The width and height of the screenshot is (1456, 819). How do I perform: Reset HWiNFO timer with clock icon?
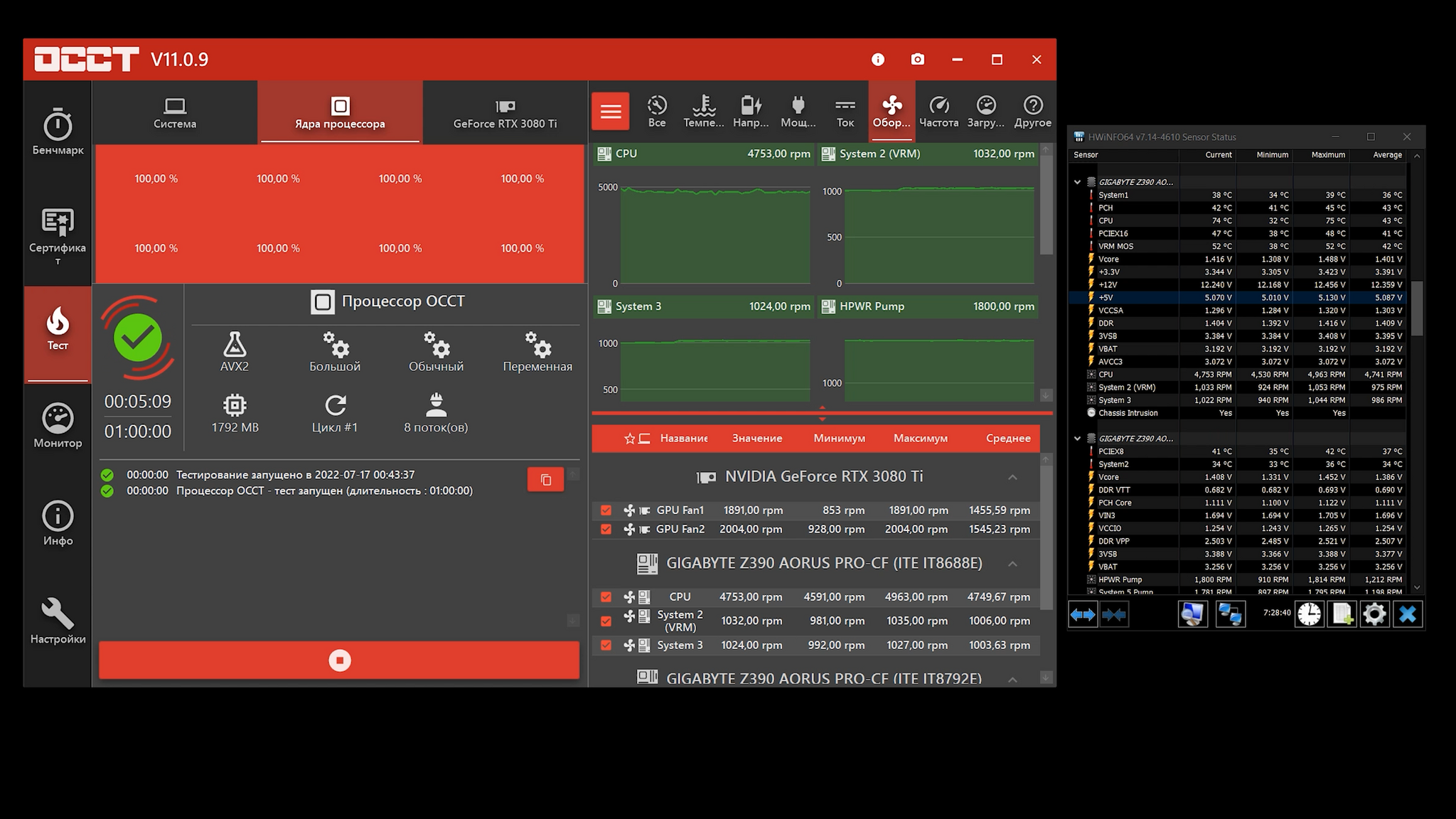pos(1309,614)
